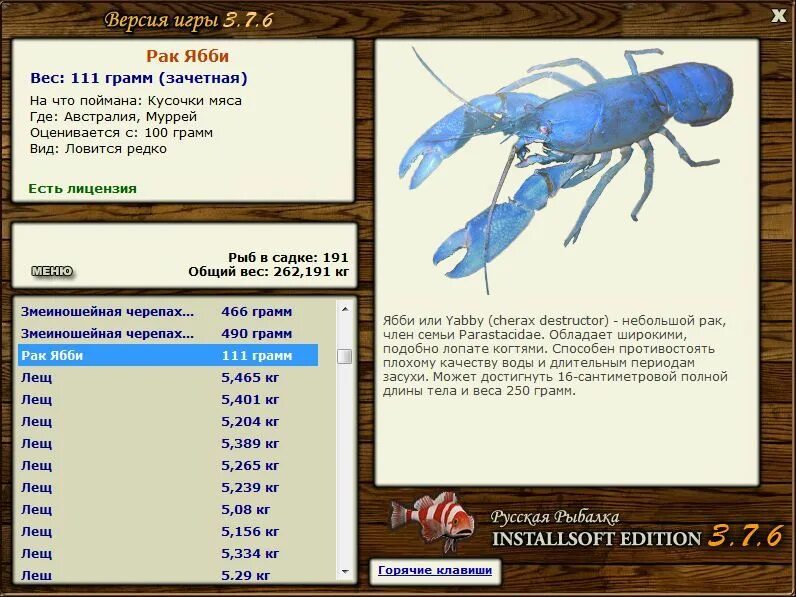Viewport: 796px width, 597px height.
Task: Click the red striped fish logo icon
Action: tap(433, 522)
